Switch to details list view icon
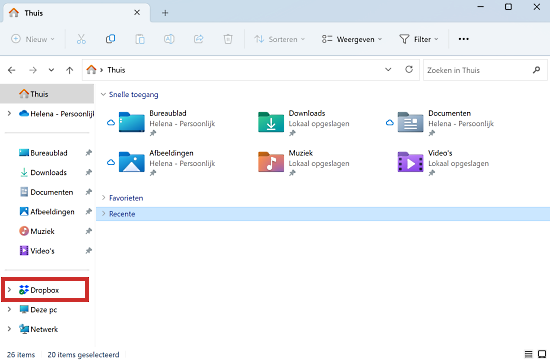Screen dimensions: 550x360 click(x=528, y=354)
